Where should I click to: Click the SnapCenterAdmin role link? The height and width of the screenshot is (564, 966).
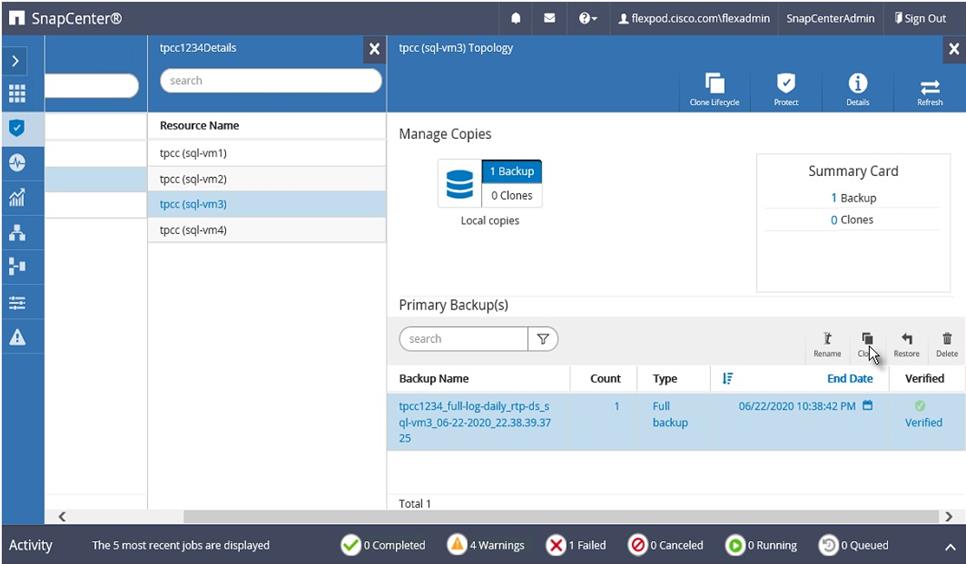(830, 18)
